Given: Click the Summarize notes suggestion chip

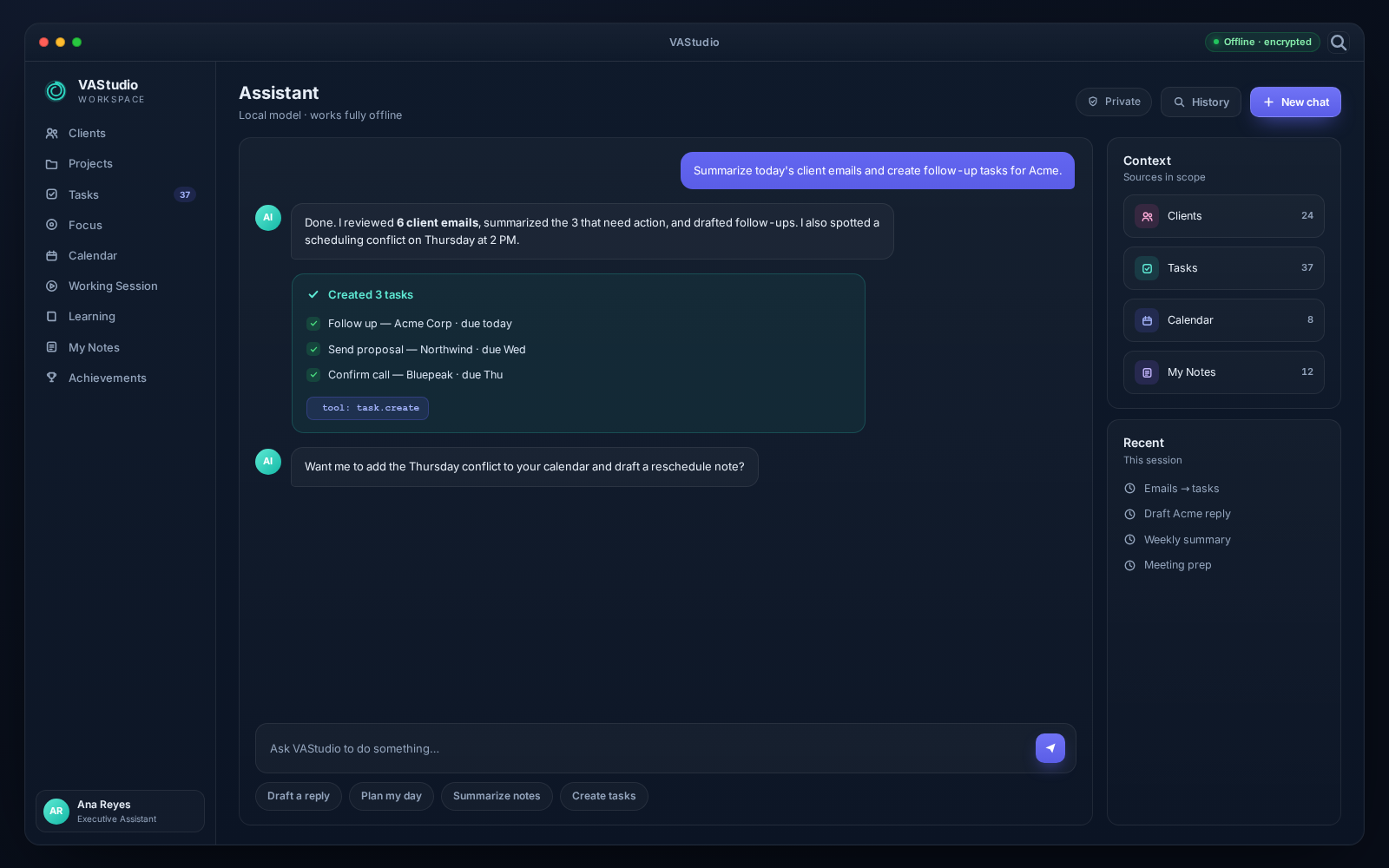Looking at the screenshot, I should [x=497, y=796].
